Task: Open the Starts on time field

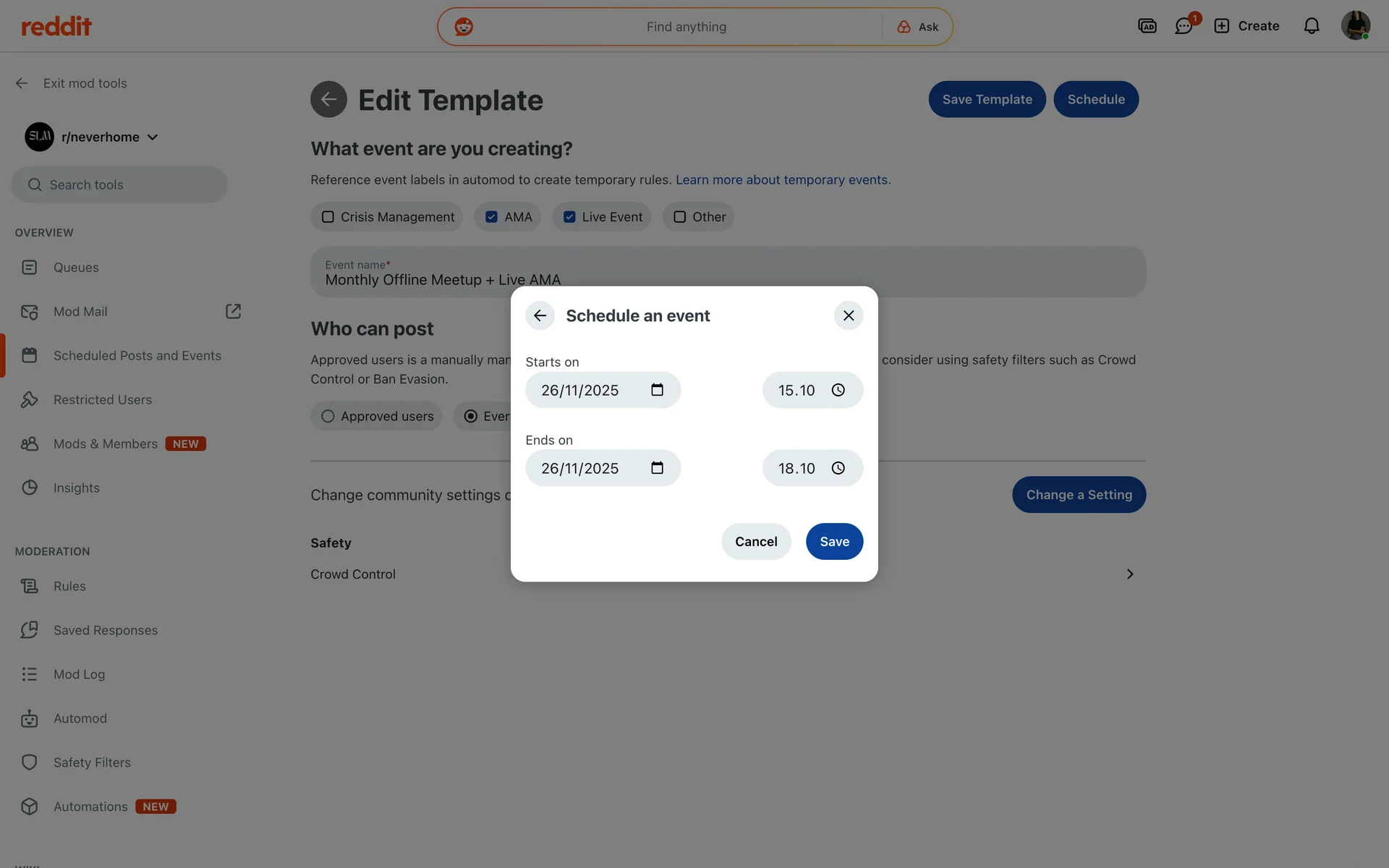Action: (797, 390)
